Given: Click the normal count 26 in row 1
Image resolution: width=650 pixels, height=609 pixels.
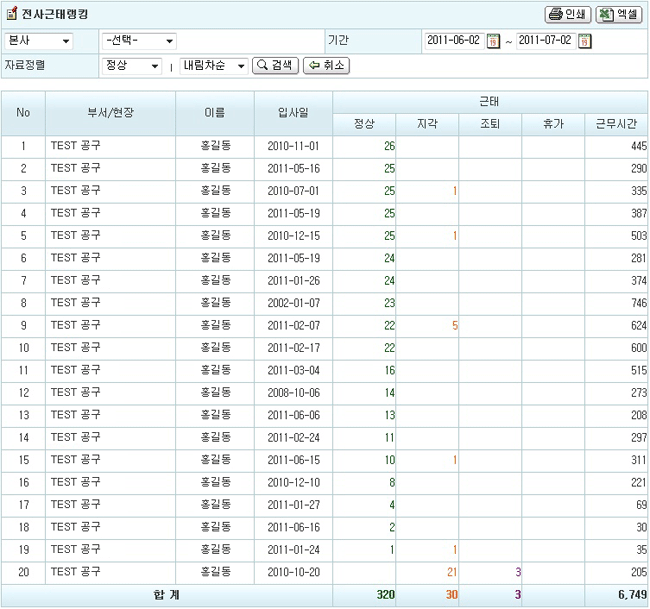Looking at the screenshot, I should (389, 146).
